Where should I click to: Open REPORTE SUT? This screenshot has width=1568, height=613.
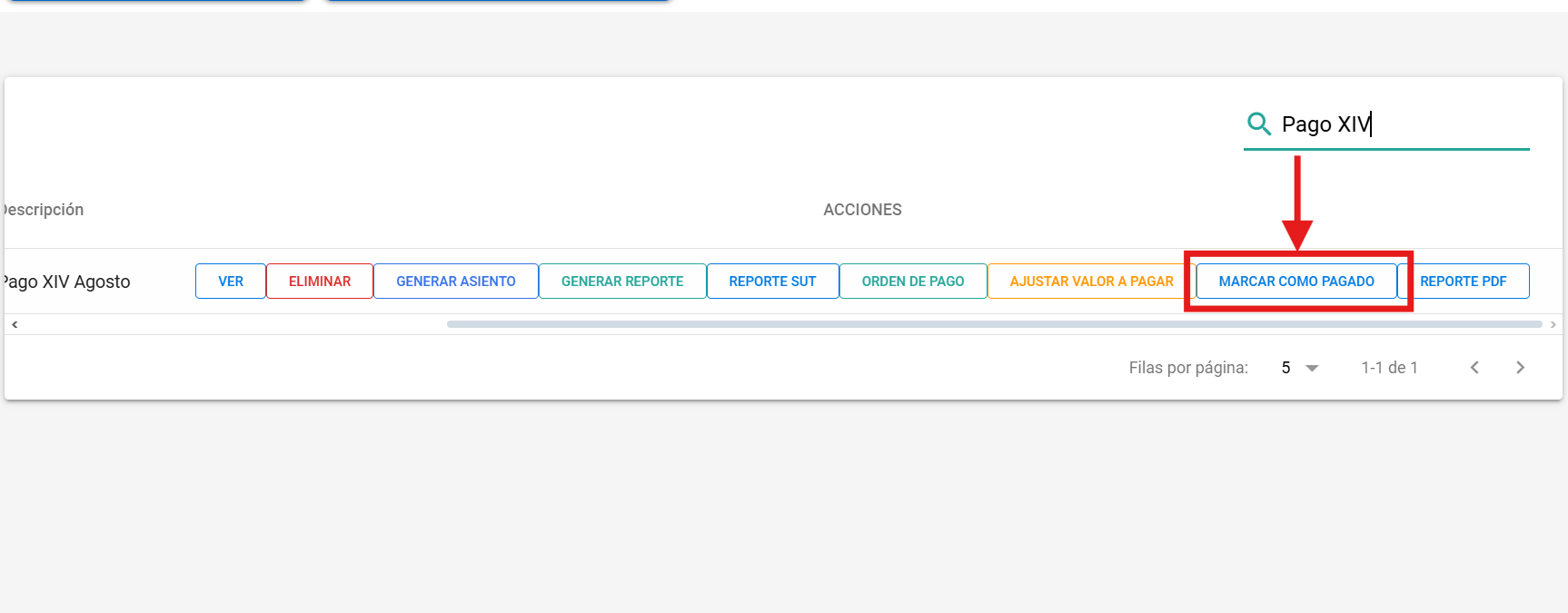(x=772, y=282)
